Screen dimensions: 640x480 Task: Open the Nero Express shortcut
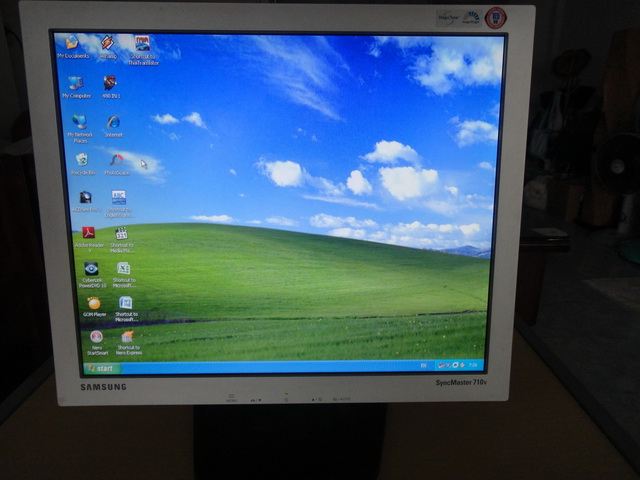(x=128, y=337)
